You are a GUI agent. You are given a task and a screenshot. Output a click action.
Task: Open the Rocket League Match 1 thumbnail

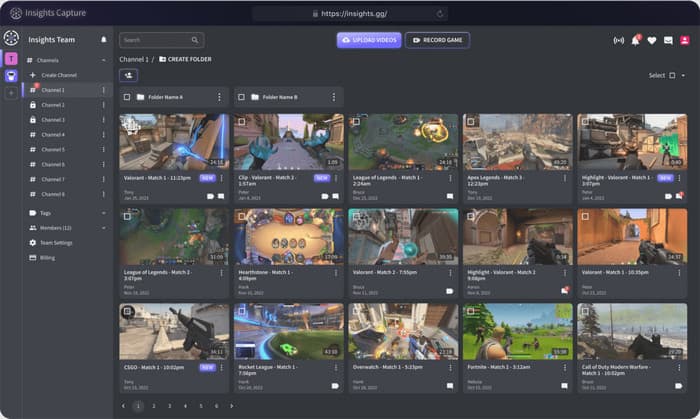click(x=289, y=331)
